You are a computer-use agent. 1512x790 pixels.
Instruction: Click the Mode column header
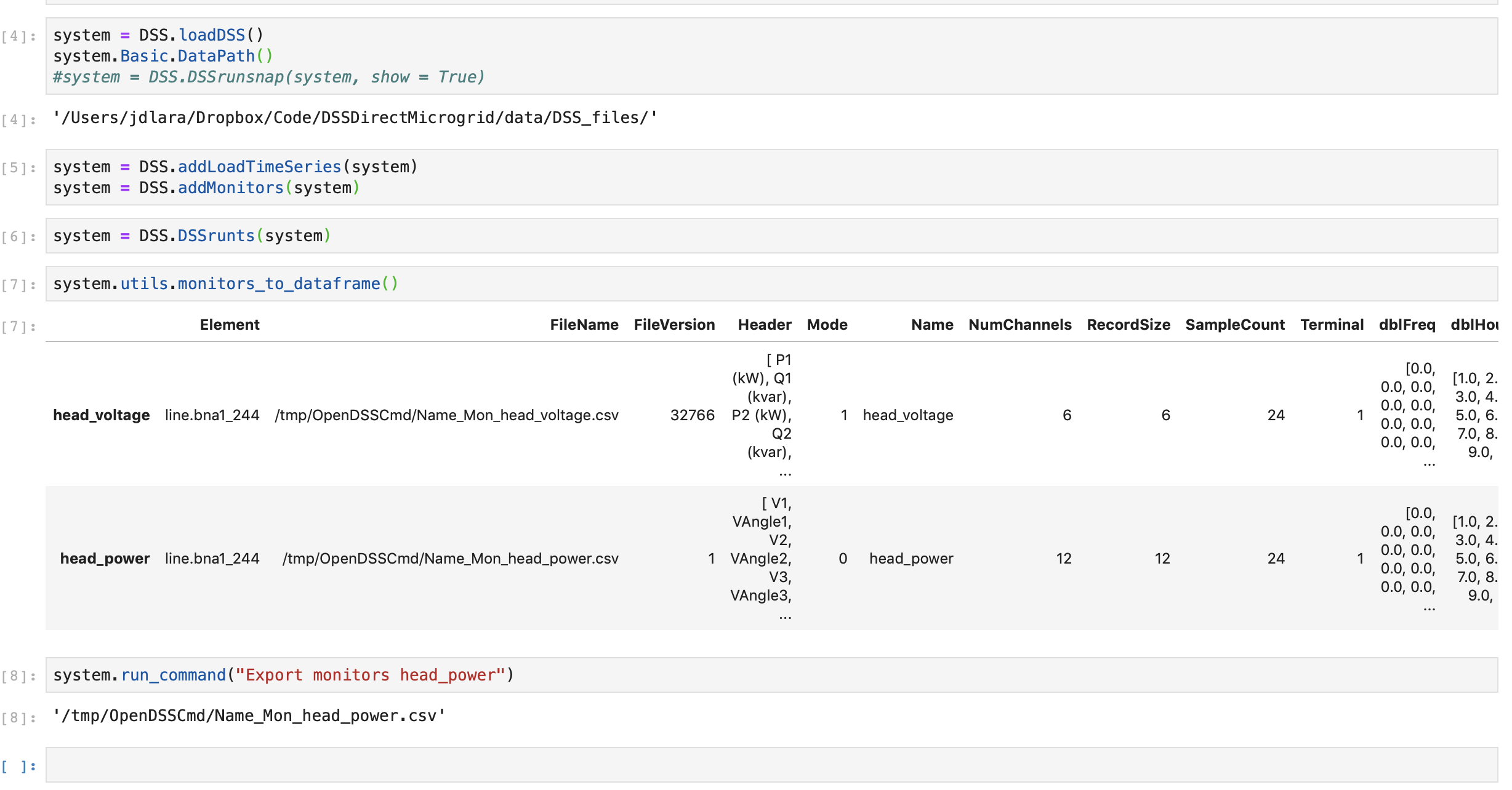[827, 324]
